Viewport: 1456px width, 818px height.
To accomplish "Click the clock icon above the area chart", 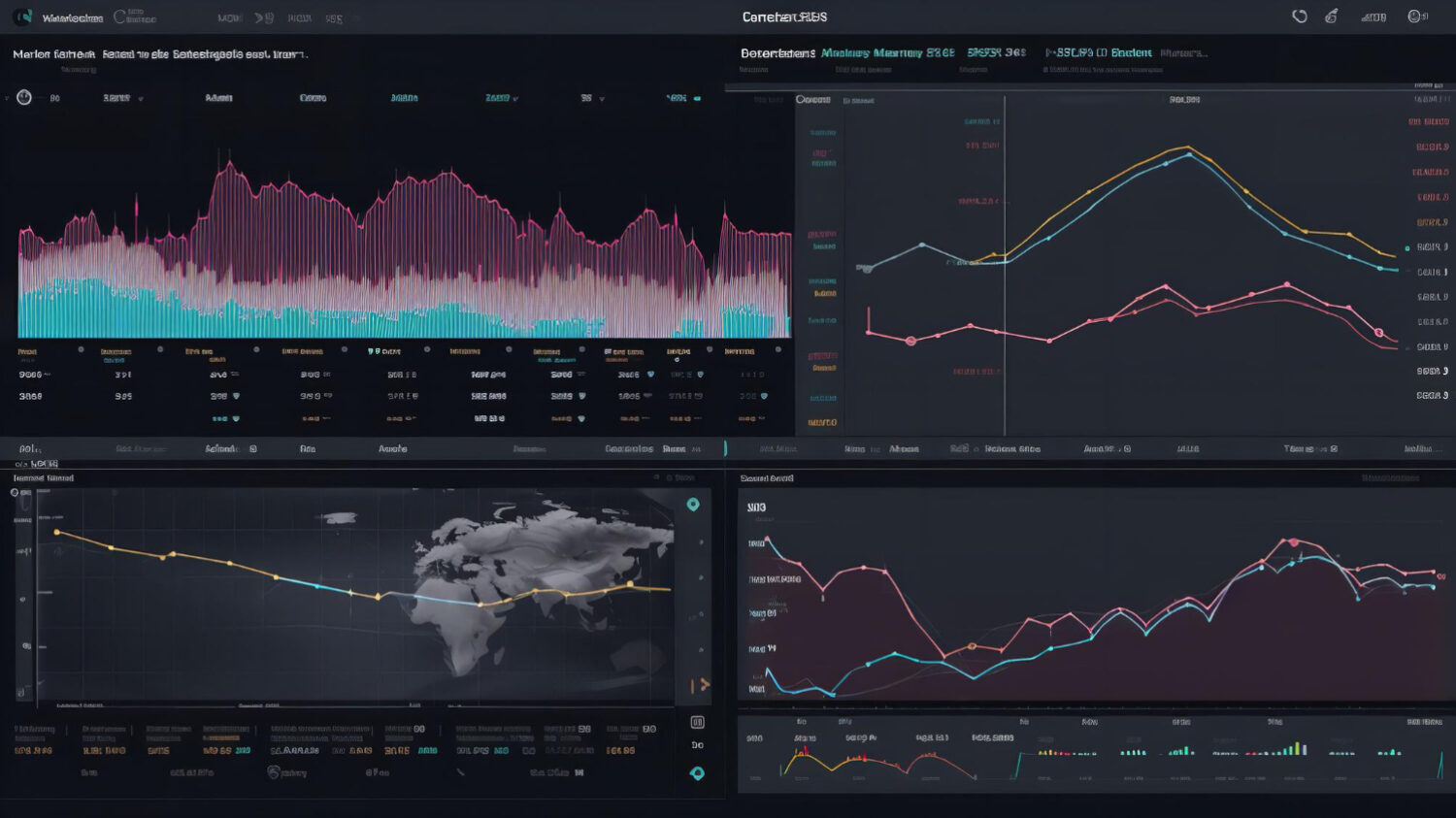I will point(24,97).
